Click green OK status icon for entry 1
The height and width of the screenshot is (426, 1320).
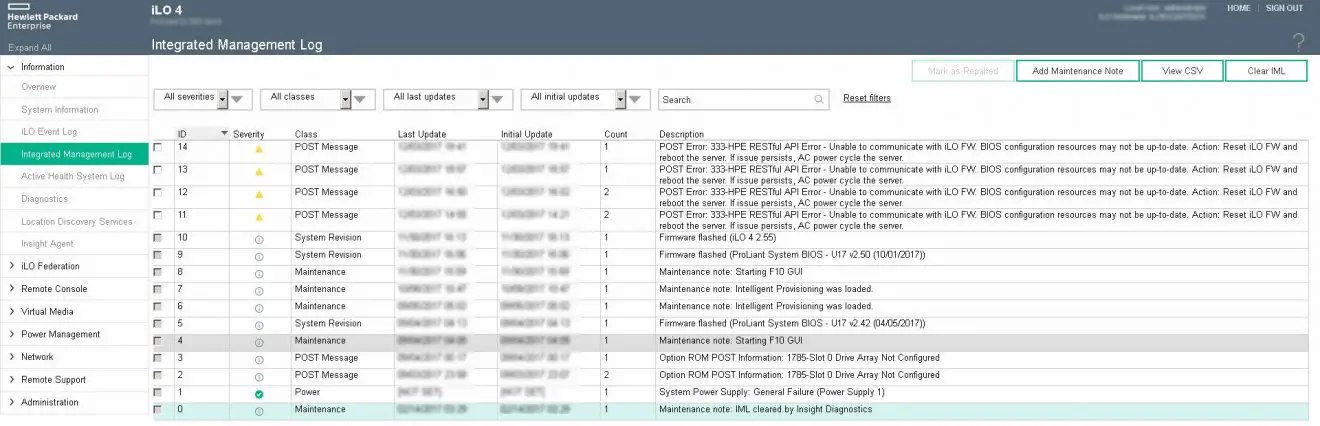[259, 394]
